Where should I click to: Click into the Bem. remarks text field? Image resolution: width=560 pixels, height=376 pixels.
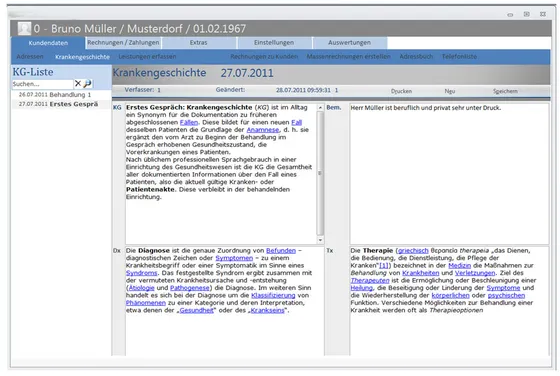pyautogui.click(x=449, y=174)
